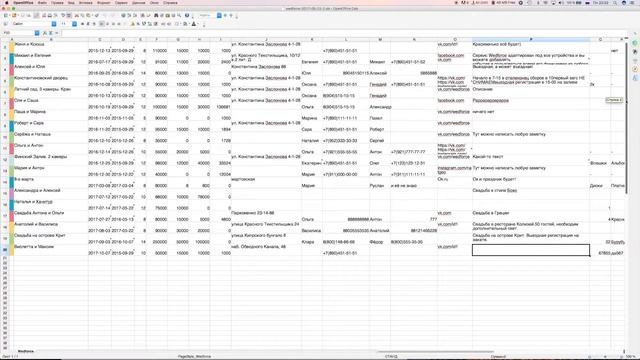The image size is (640, 360).
Task: Open Spotlight search in the menu bar
Action: click(615, 3)
